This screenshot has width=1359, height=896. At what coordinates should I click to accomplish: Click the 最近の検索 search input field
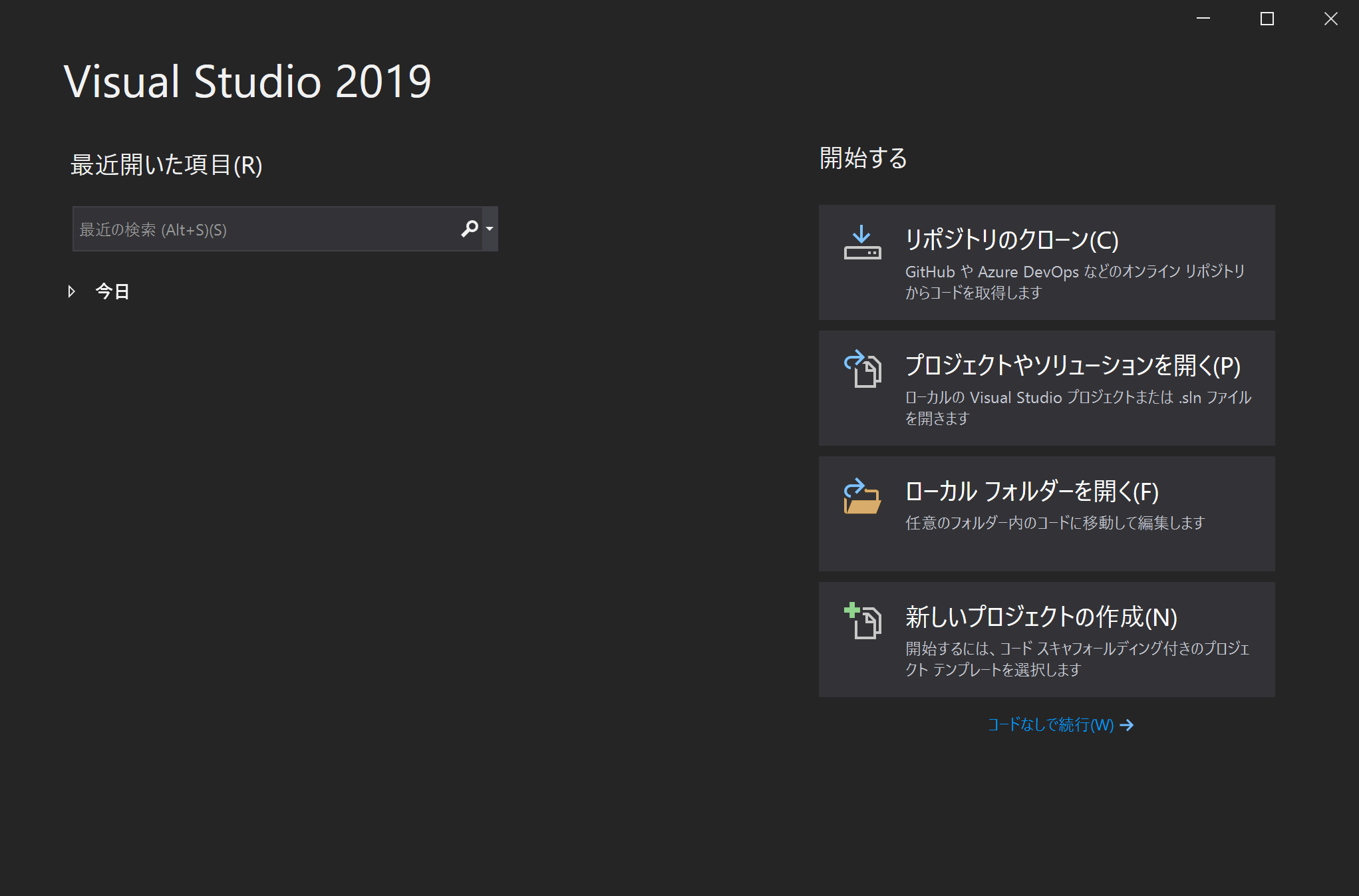pos(266,229)
